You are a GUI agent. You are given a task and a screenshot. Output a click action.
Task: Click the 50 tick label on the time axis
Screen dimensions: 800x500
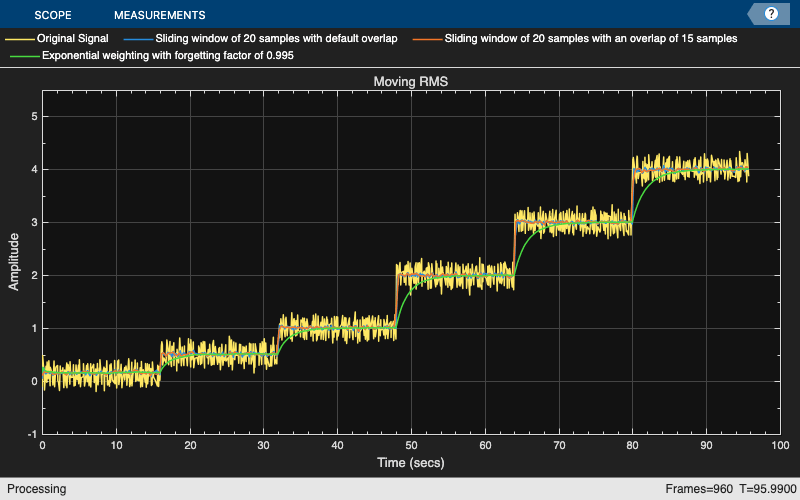[411, 446]
